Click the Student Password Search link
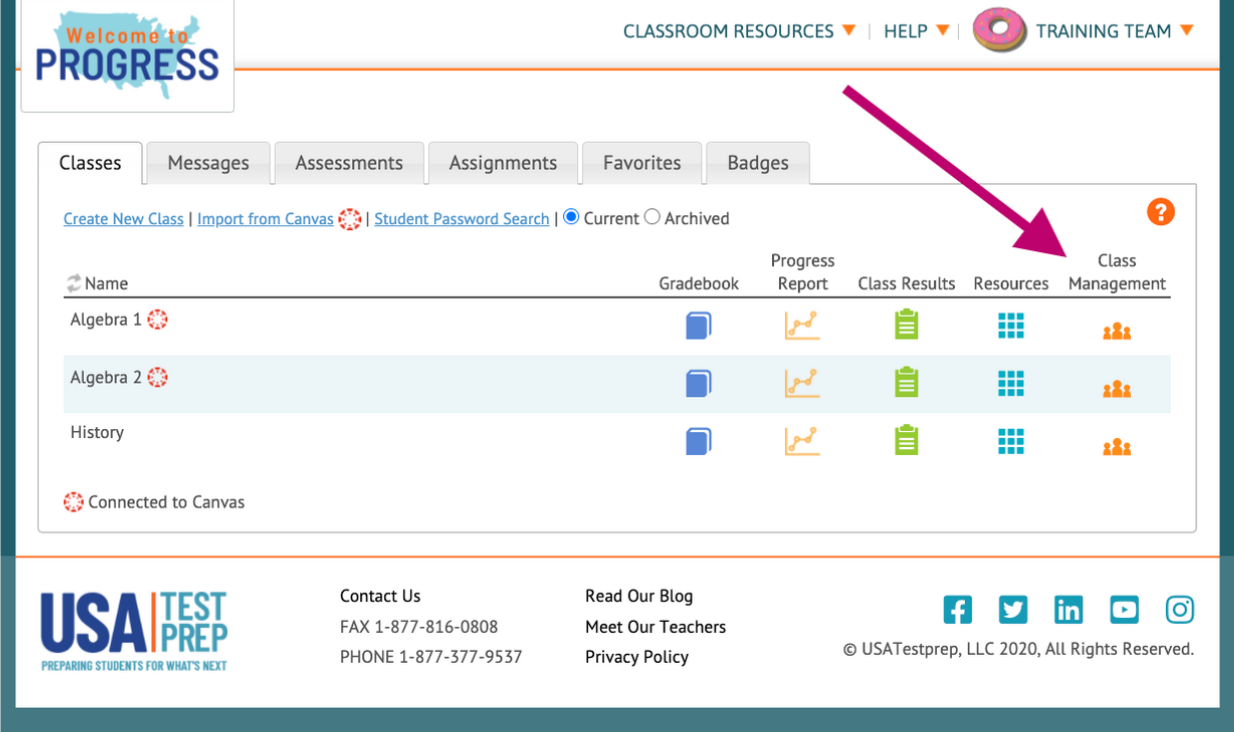The image size is (1234, 732). coord(461,219)
